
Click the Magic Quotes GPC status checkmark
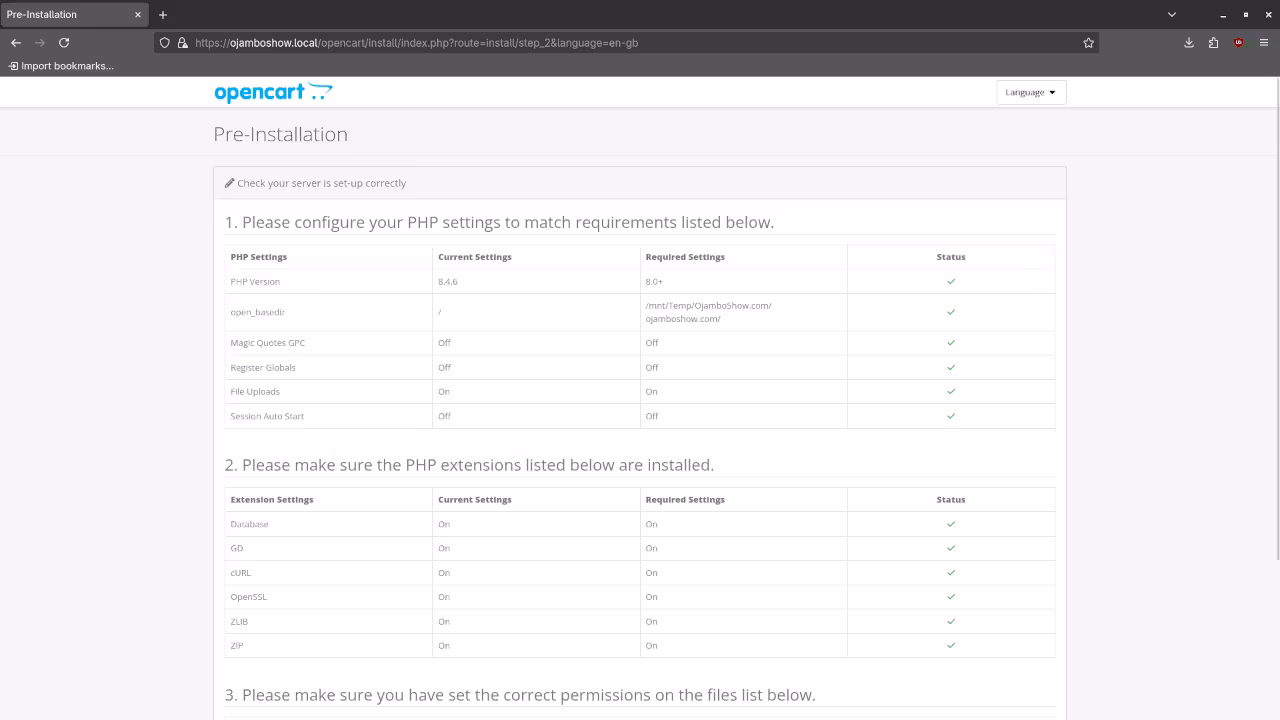coord(951,343)
